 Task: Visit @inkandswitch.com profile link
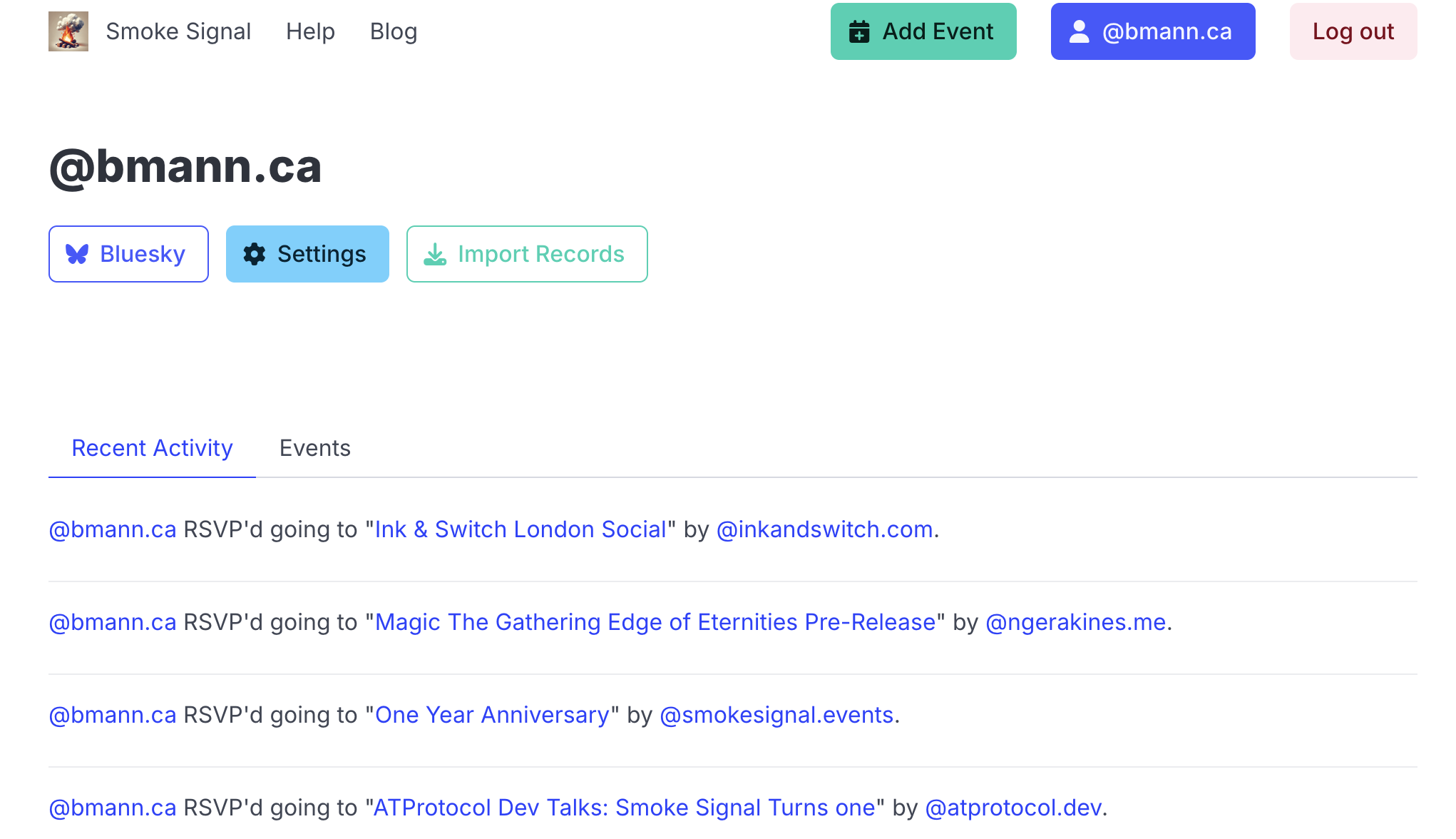[824, 529]
